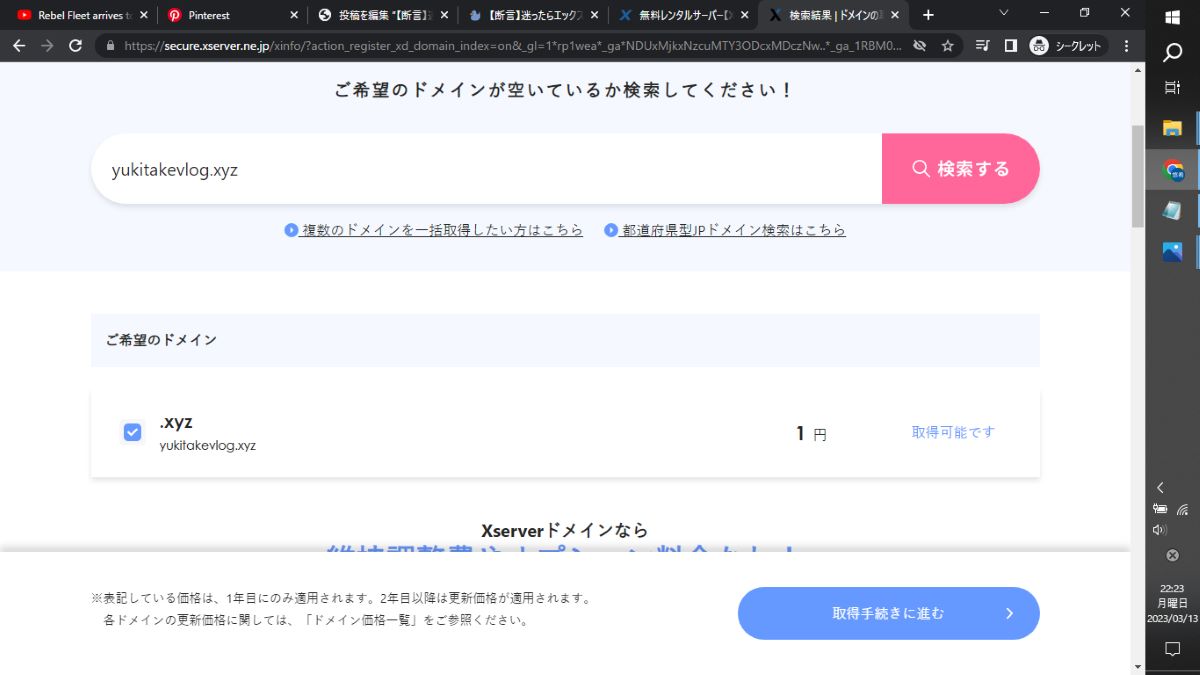
Task: Open a new browser tab
Action: pos(928,15)
